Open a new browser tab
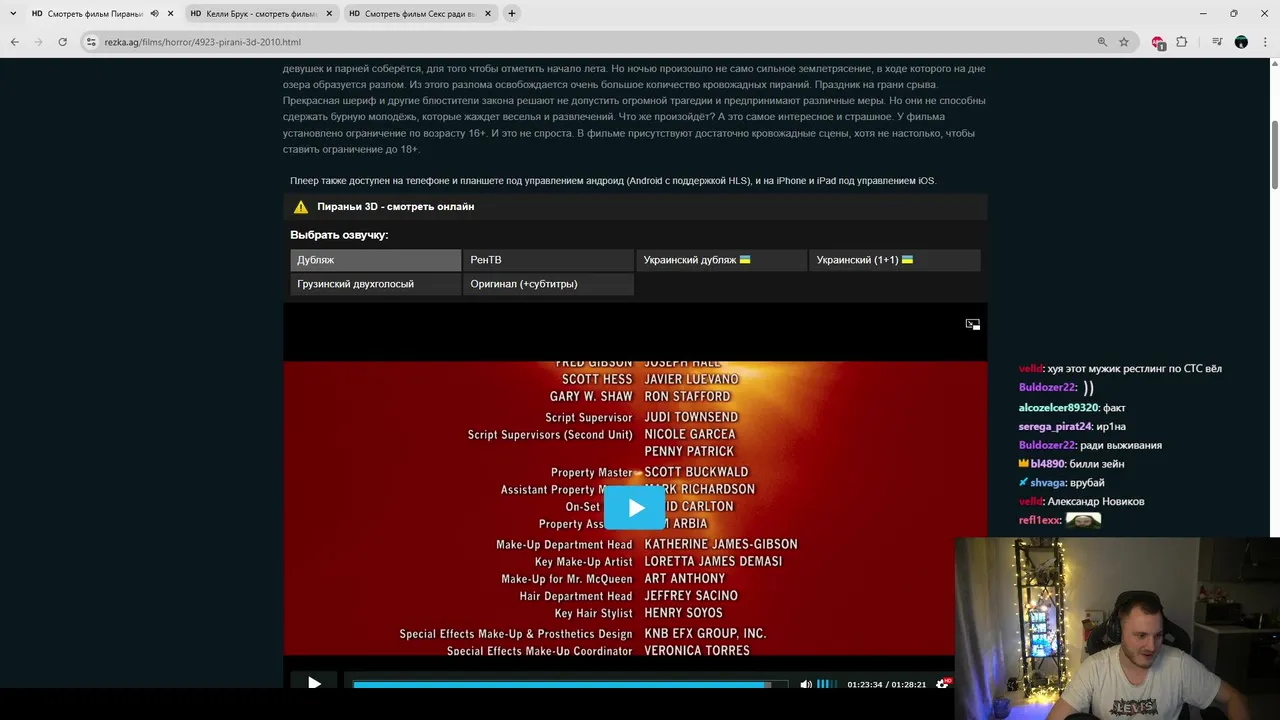The image size is (1280, 720). tap(512, 14)
